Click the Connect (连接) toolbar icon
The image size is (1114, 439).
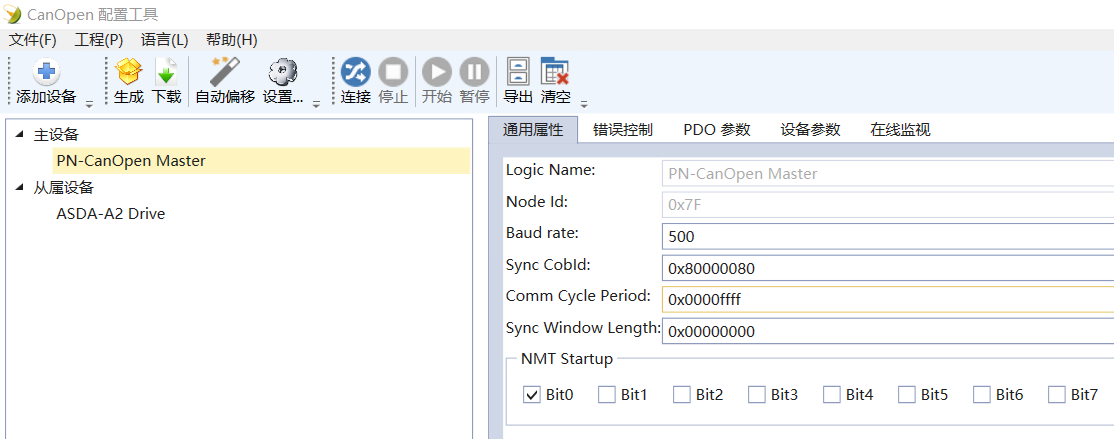(x=355, y=72)
